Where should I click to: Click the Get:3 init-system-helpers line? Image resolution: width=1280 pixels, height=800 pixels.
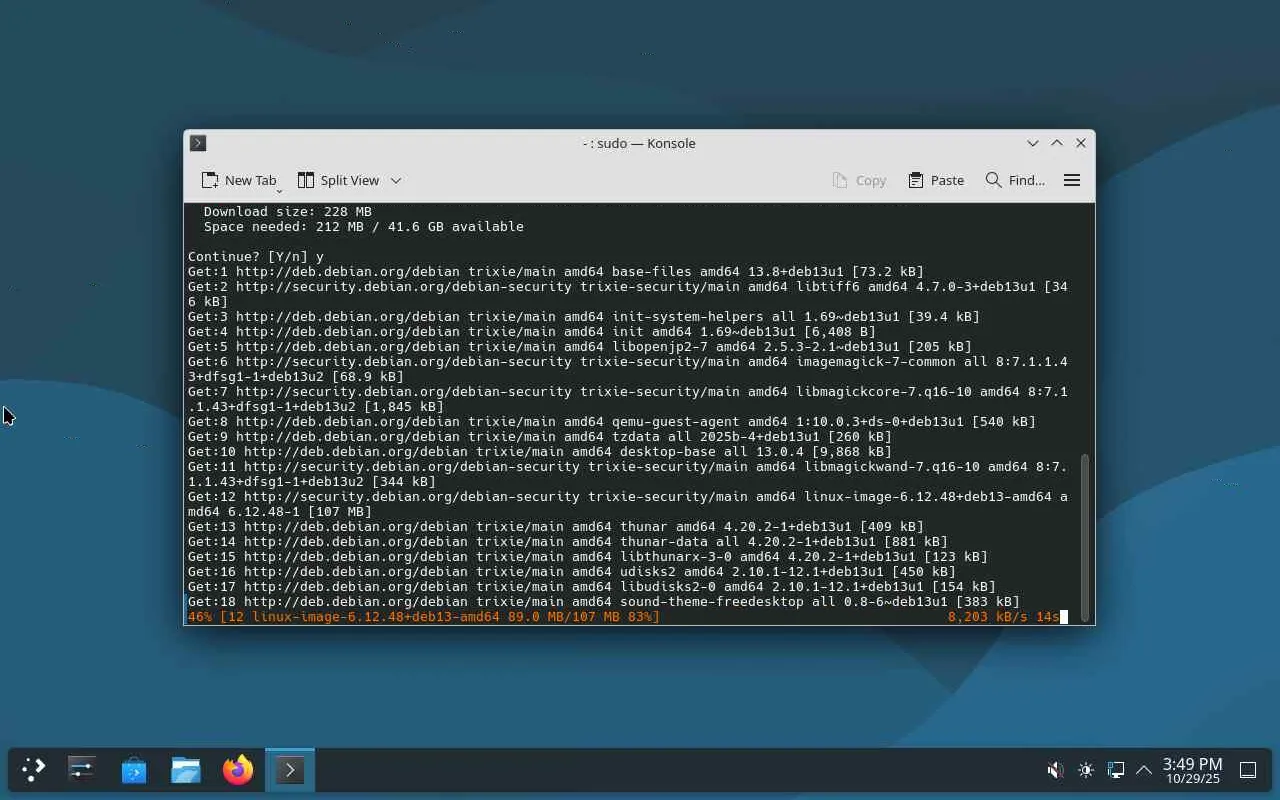584,317
